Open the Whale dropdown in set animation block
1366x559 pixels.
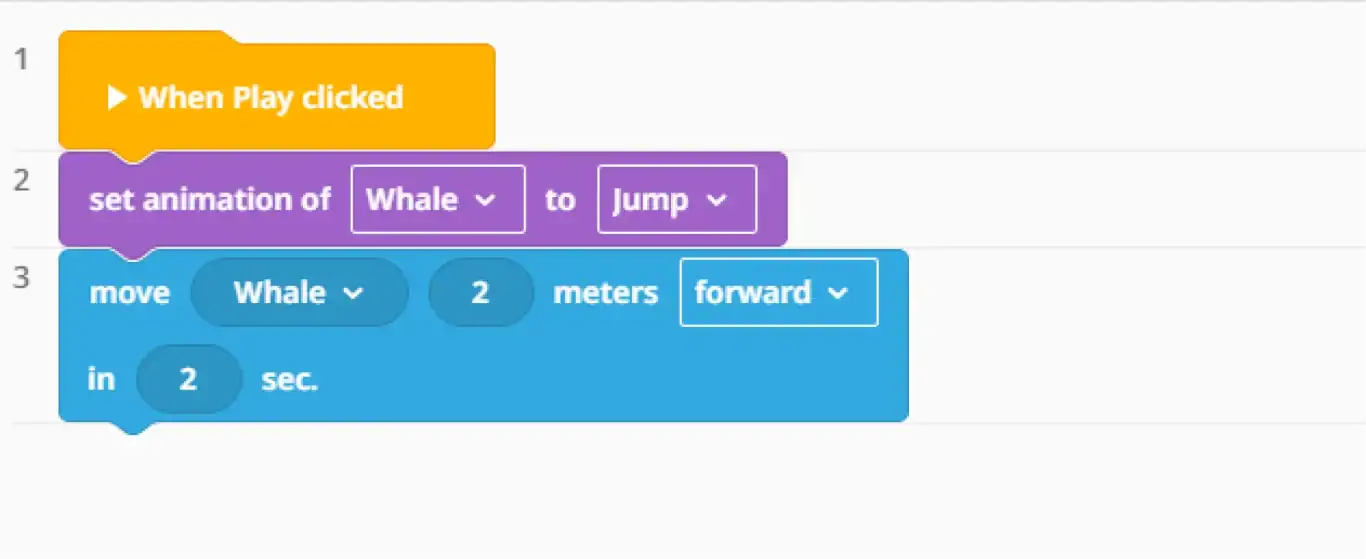(437, 199)
